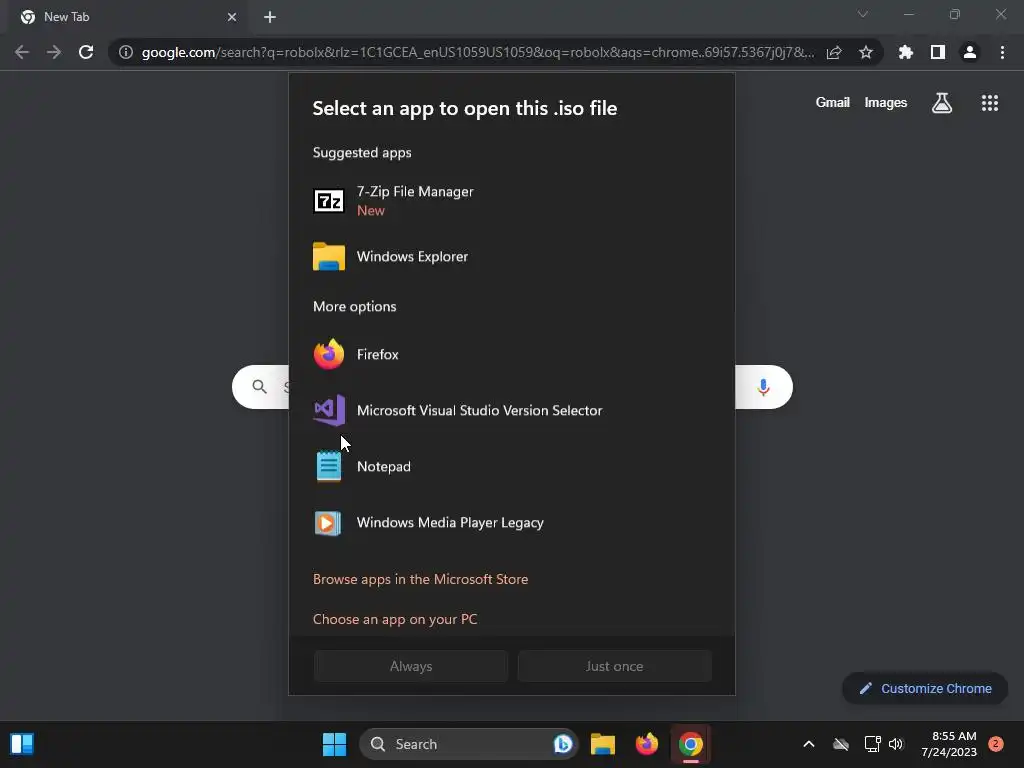This screenshot has height=768, width=1024.
Task: Open the Chrome three-dot menu
Action: tap(1002, 52)
